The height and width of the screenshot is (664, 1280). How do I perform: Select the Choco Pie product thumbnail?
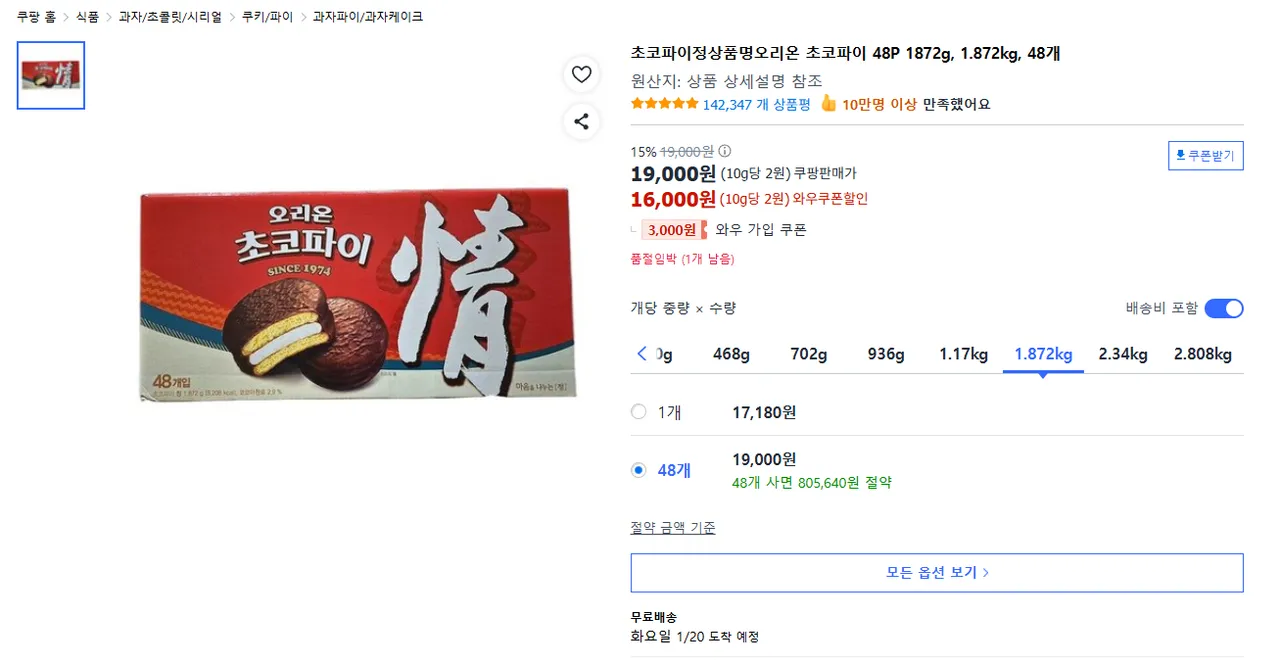pyautogui.click(x=51, y=75)
